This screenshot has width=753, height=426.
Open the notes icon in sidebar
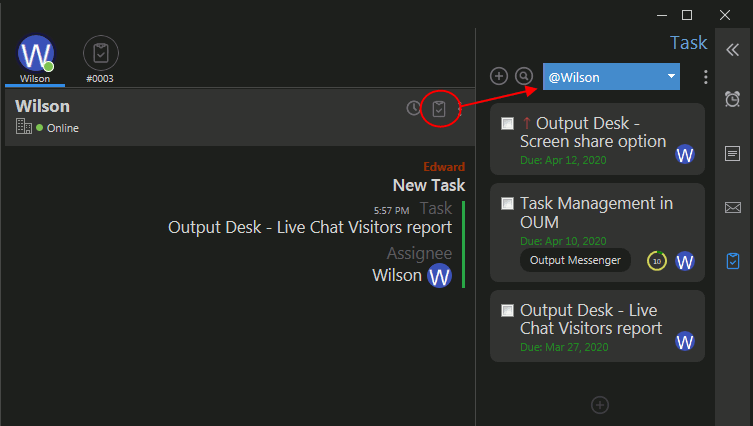733,154
